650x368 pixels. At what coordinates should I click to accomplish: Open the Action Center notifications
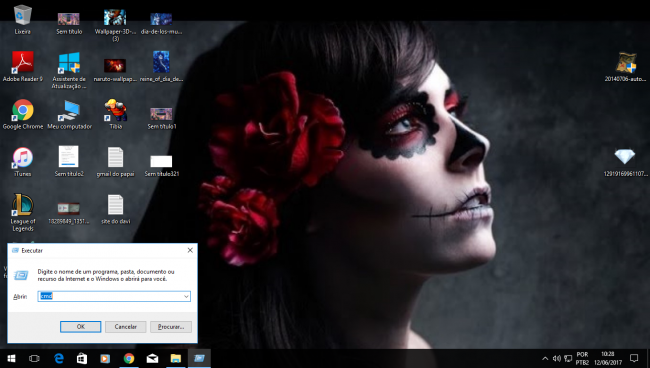pyautogui.click(x=634, y=358)
